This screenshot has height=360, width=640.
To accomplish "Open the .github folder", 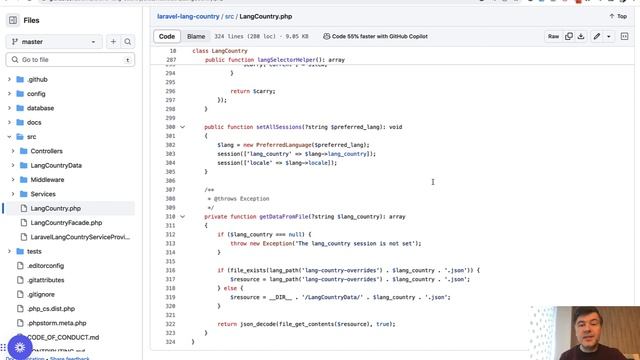I will coord(37,80).
